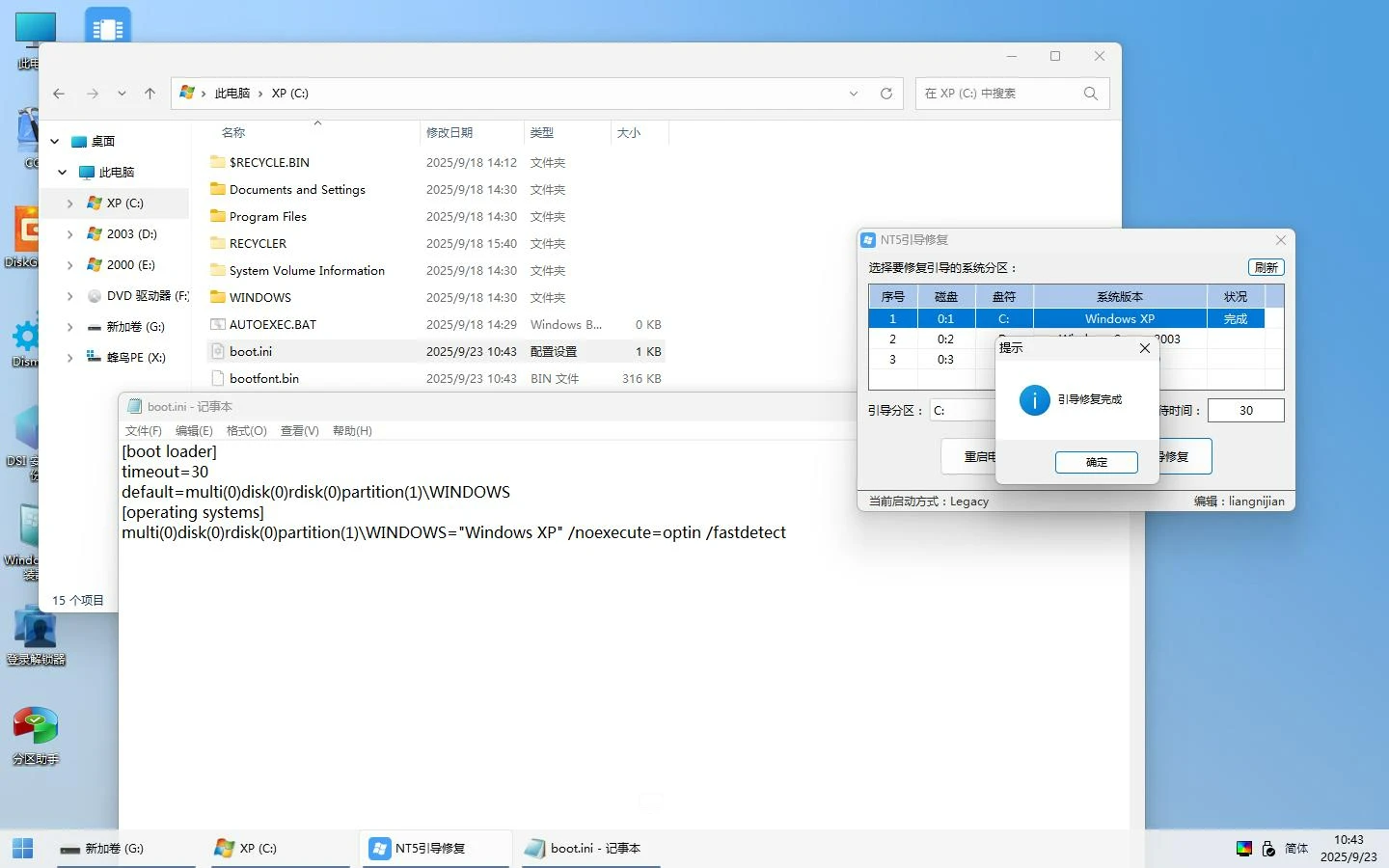
Task: Select the AUTOEXEC.BAT file
Action: point(273,325)
